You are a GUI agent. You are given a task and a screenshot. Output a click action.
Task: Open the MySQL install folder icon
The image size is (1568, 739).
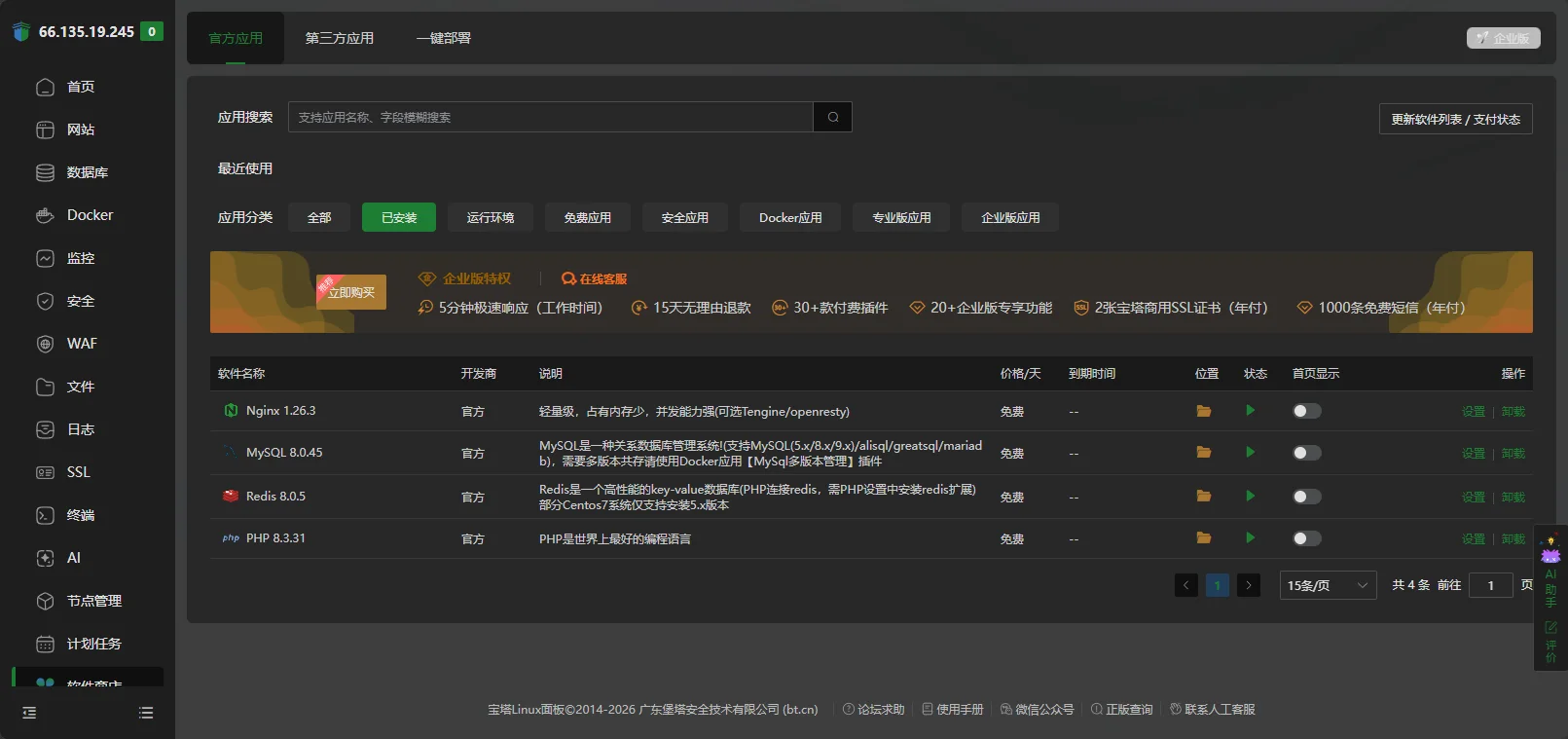tap(1204, 453)
